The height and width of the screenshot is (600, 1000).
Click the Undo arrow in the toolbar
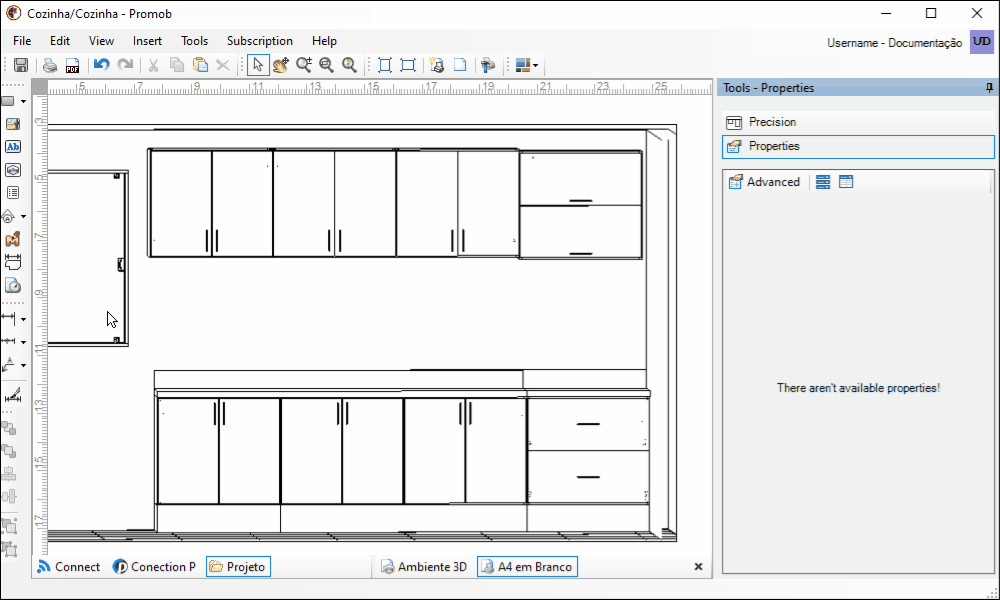coord(101,65)
